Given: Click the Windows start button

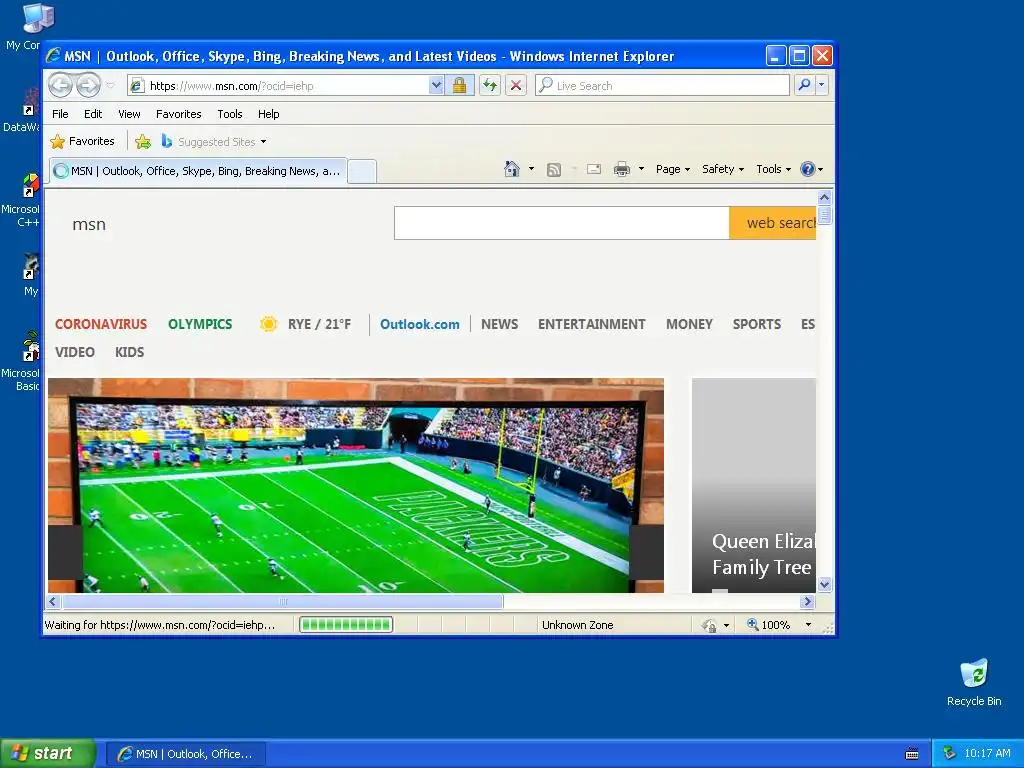Looking at the screenshot, I should tap(47, 753).
